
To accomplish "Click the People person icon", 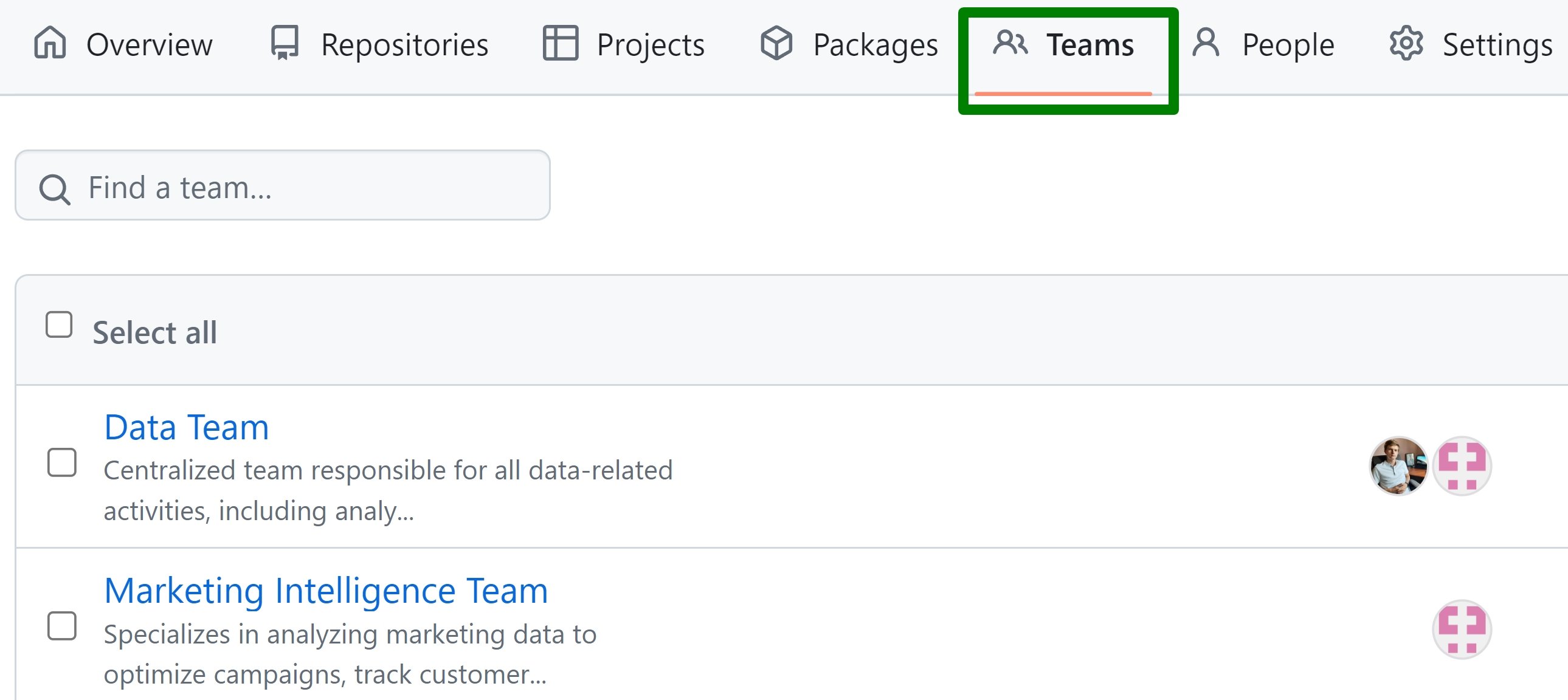I will (1206, 43).
